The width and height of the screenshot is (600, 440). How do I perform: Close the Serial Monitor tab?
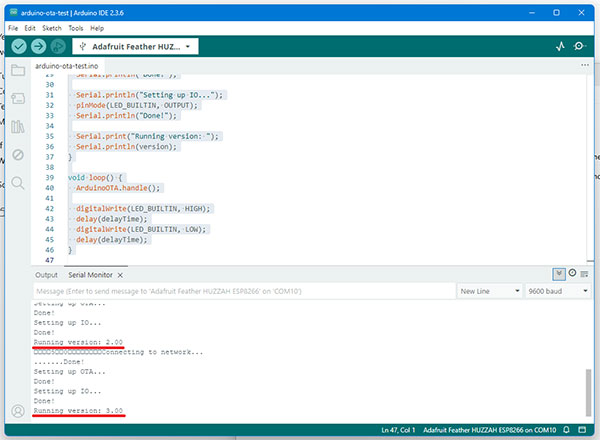tap(120, 275)
